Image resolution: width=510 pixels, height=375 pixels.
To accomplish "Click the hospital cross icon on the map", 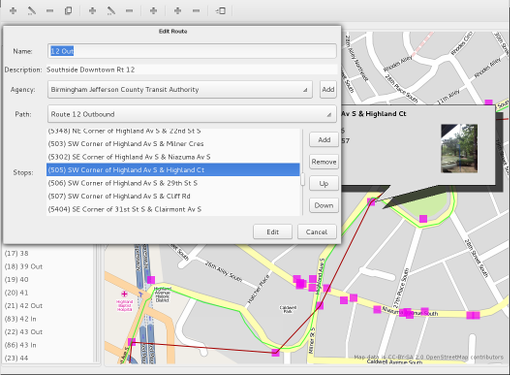I will (124, 294).
